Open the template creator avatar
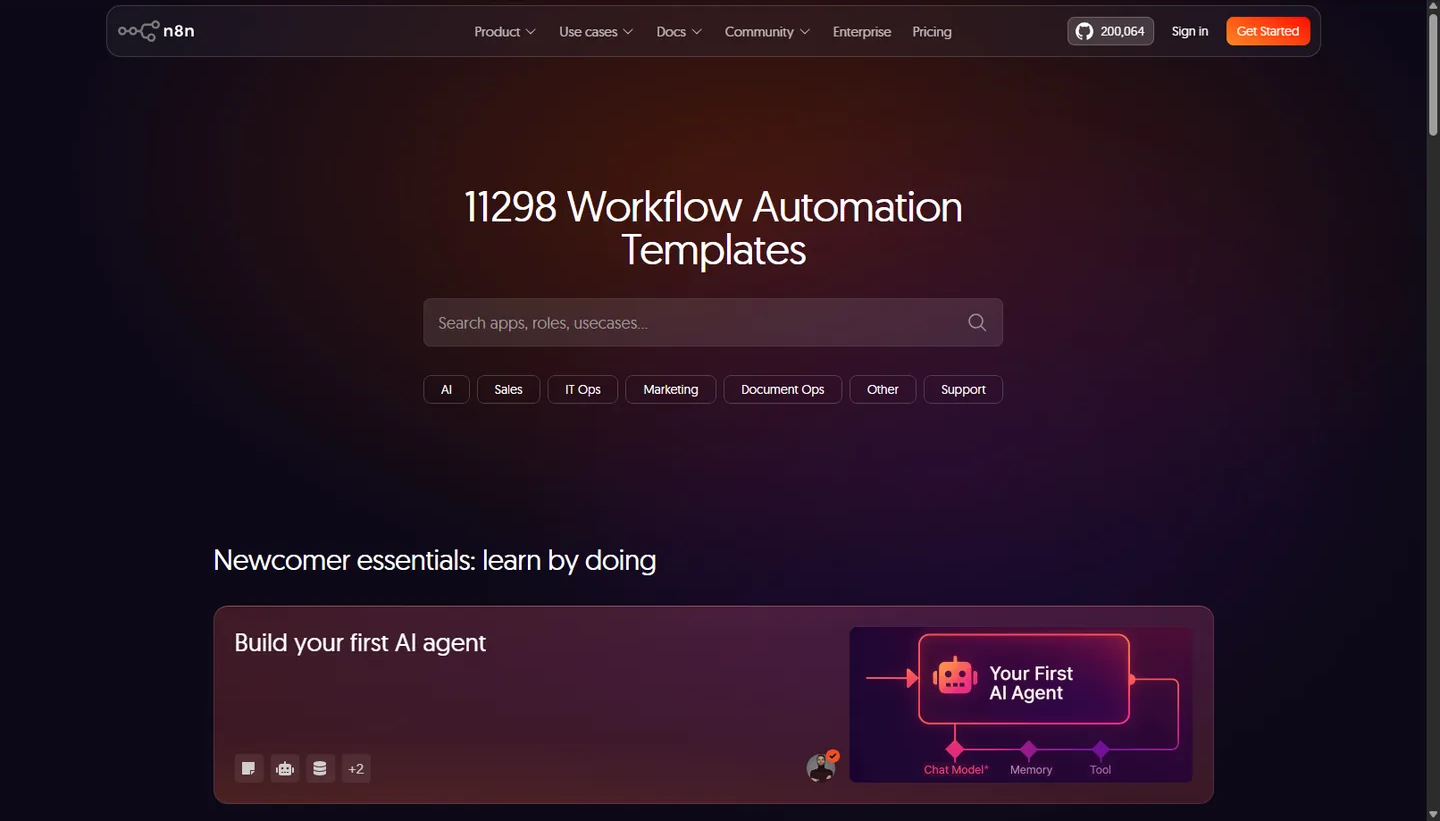Viewport: 1440px width, 821px height. click(822, 766)
